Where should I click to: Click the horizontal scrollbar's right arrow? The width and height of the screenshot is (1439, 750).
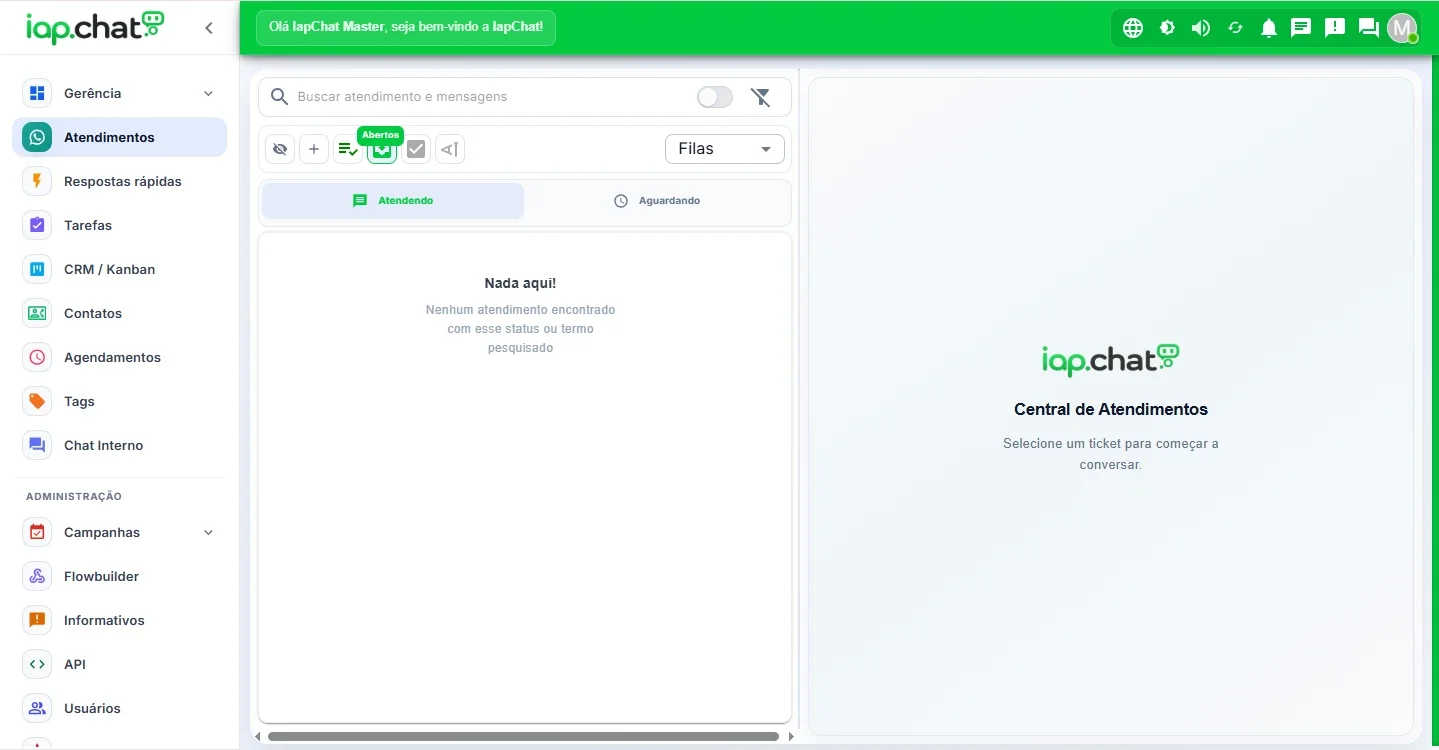click(x=791, y=737)
